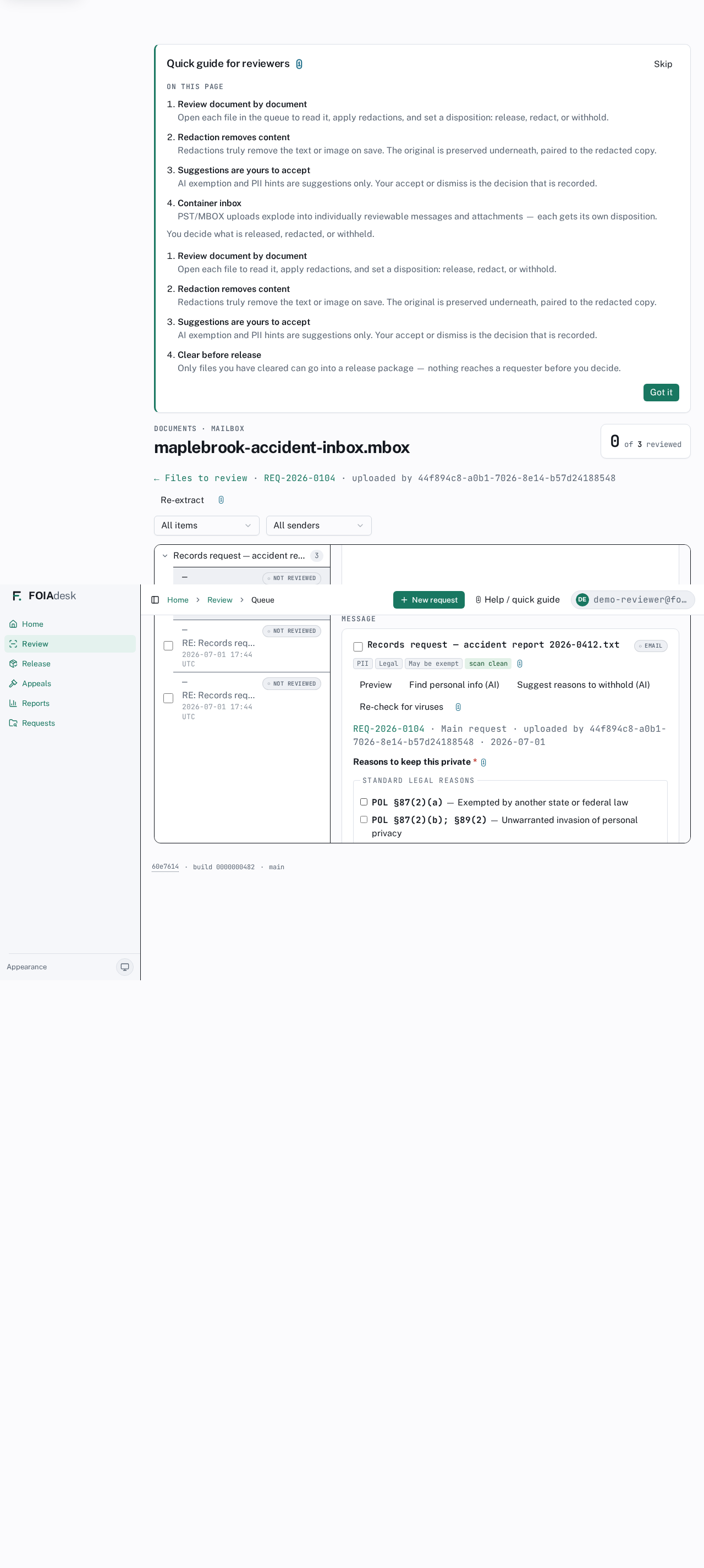Open REQ-2026-0104 link next to Files to review
704x1568 pixels.
point(299,478)
